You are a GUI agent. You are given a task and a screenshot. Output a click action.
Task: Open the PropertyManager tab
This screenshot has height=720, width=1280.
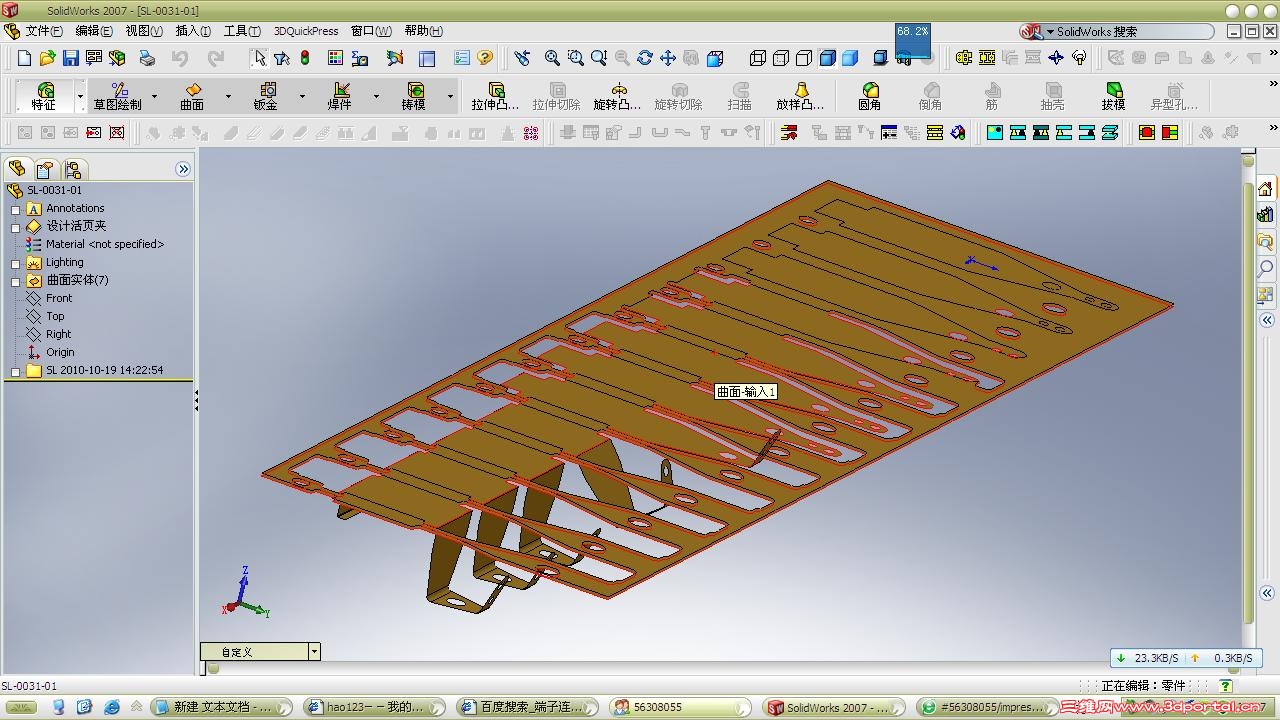pyautogui.click(x=44, y=168)
